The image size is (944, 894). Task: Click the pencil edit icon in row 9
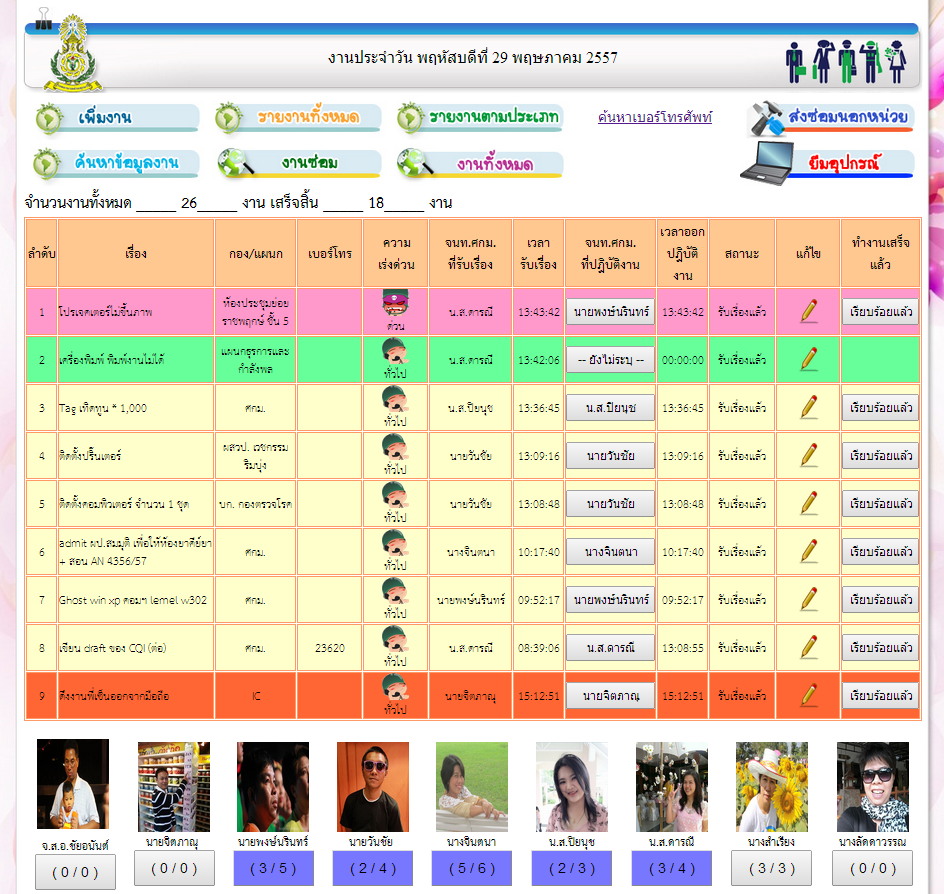[x=809, y=696]
